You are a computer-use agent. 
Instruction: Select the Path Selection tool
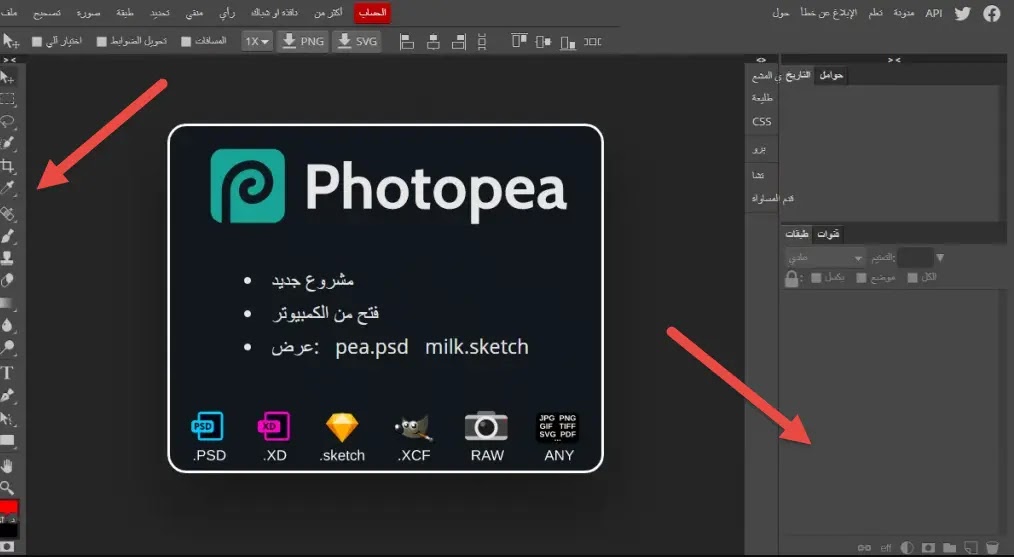click(8, 418)
